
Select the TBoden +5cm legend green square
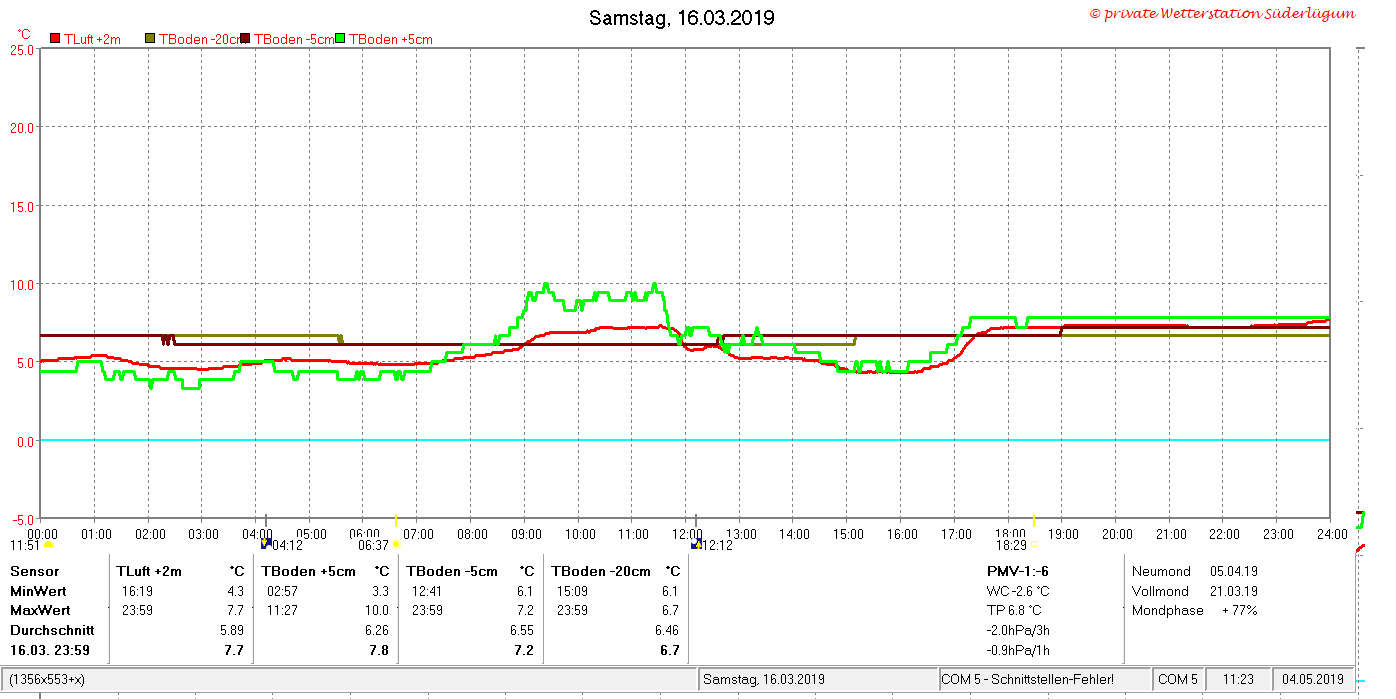[x=341, y=38]
